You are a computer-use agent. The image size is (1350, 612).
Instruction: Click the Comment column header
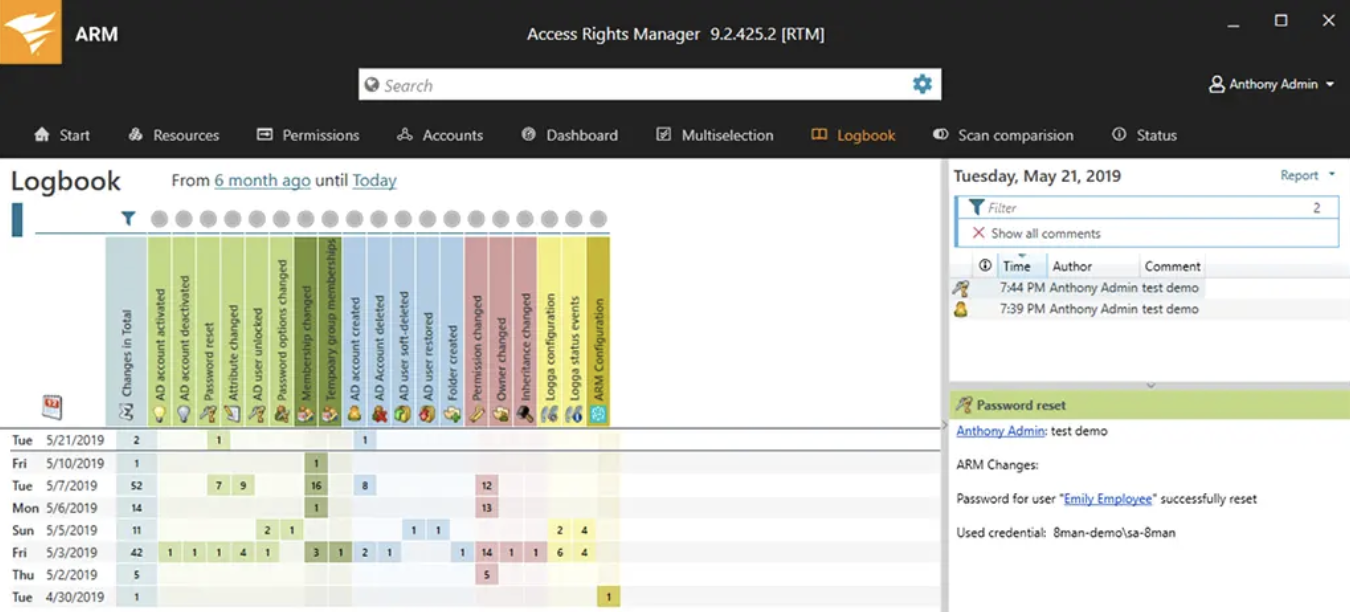point(1172,266)
